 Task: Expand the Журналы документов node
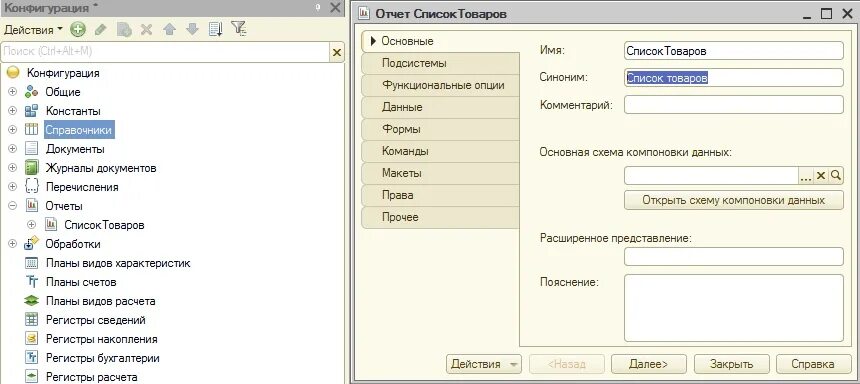[x=12, y=168]
